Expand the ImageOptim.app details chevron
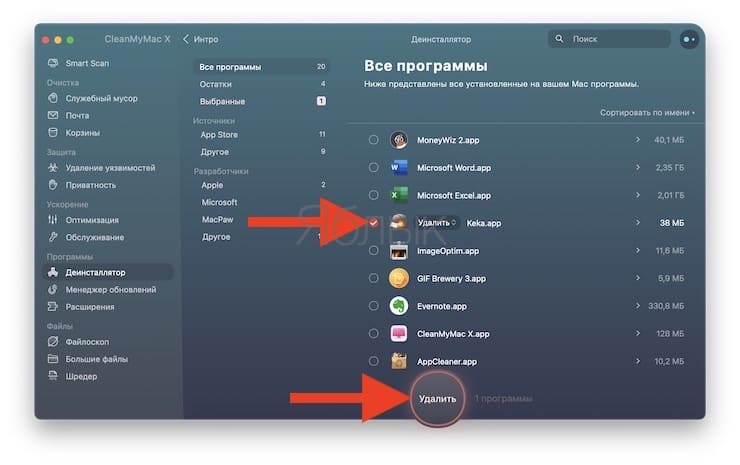 (x=638, y=250)
